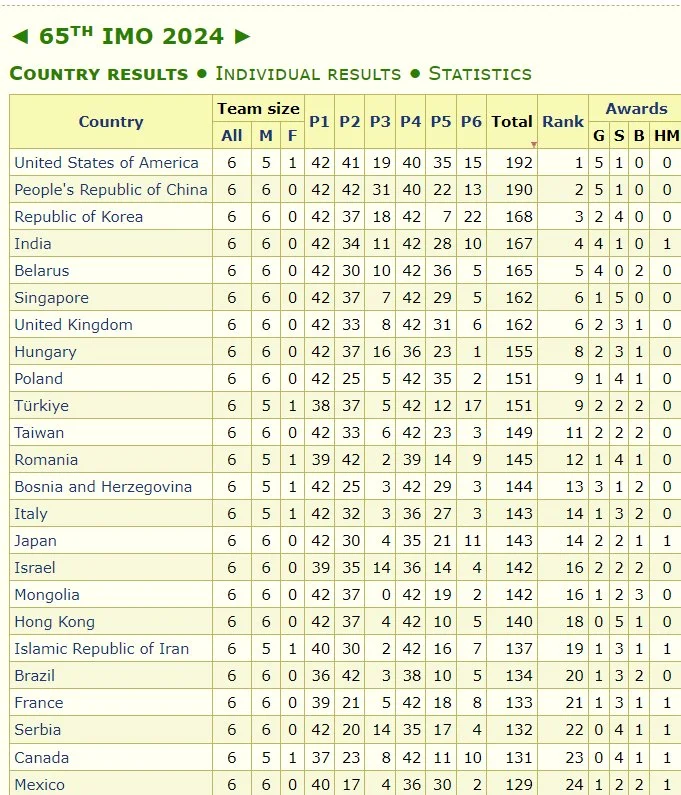681x795 pixels.
Task: Open Canada country link
Action: [42, 757]
